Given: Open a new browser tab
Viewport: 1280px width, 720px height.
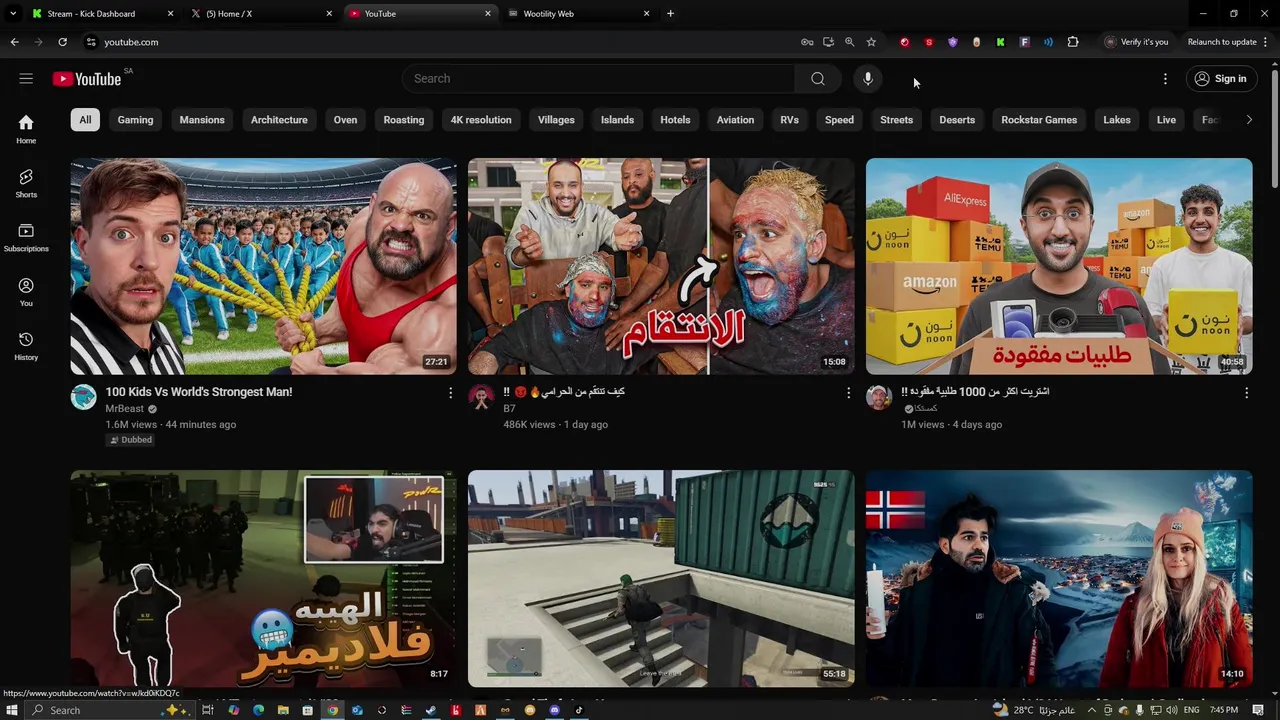Looking at the screenshot, I should click(x=670, y=14).
